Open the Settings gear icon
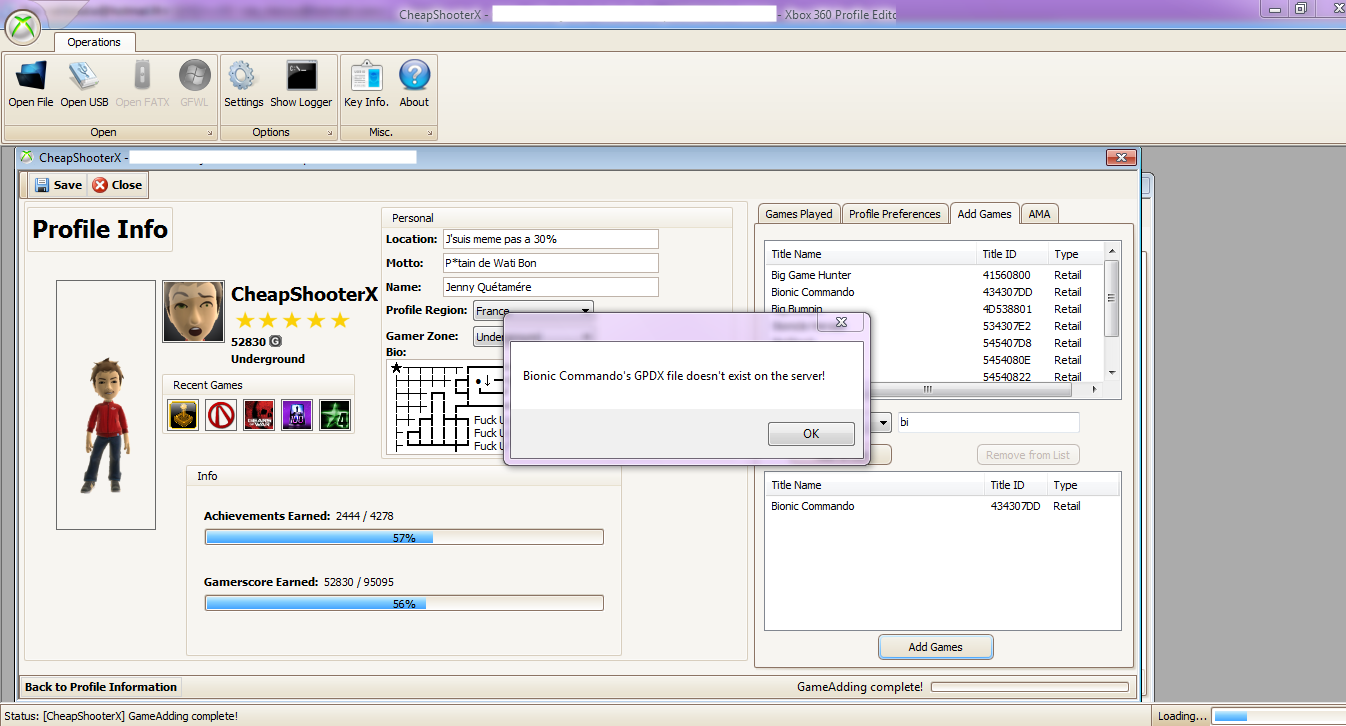The height and width of the screenshot is (726, 1346). coord(243,77)
